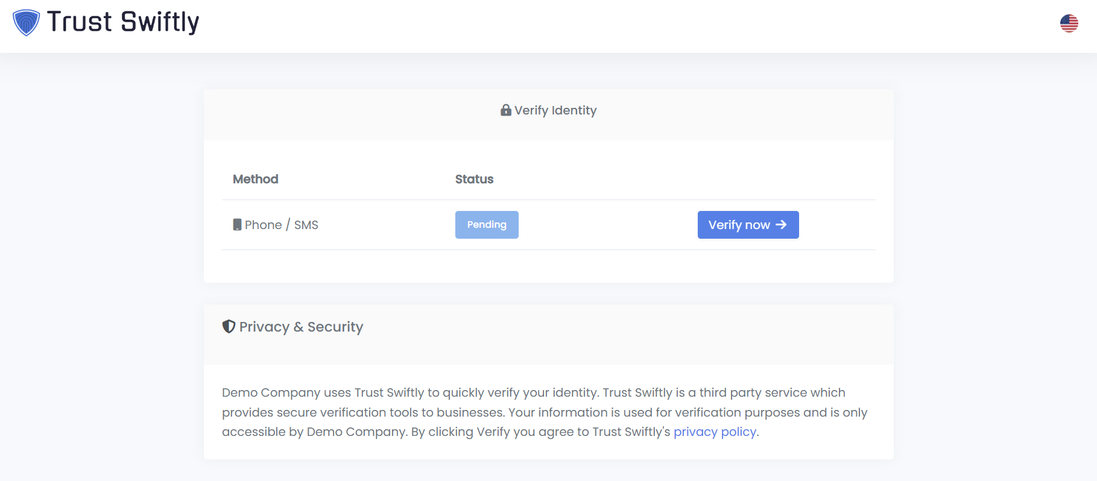Select the Phone / SMS method label

281,225
